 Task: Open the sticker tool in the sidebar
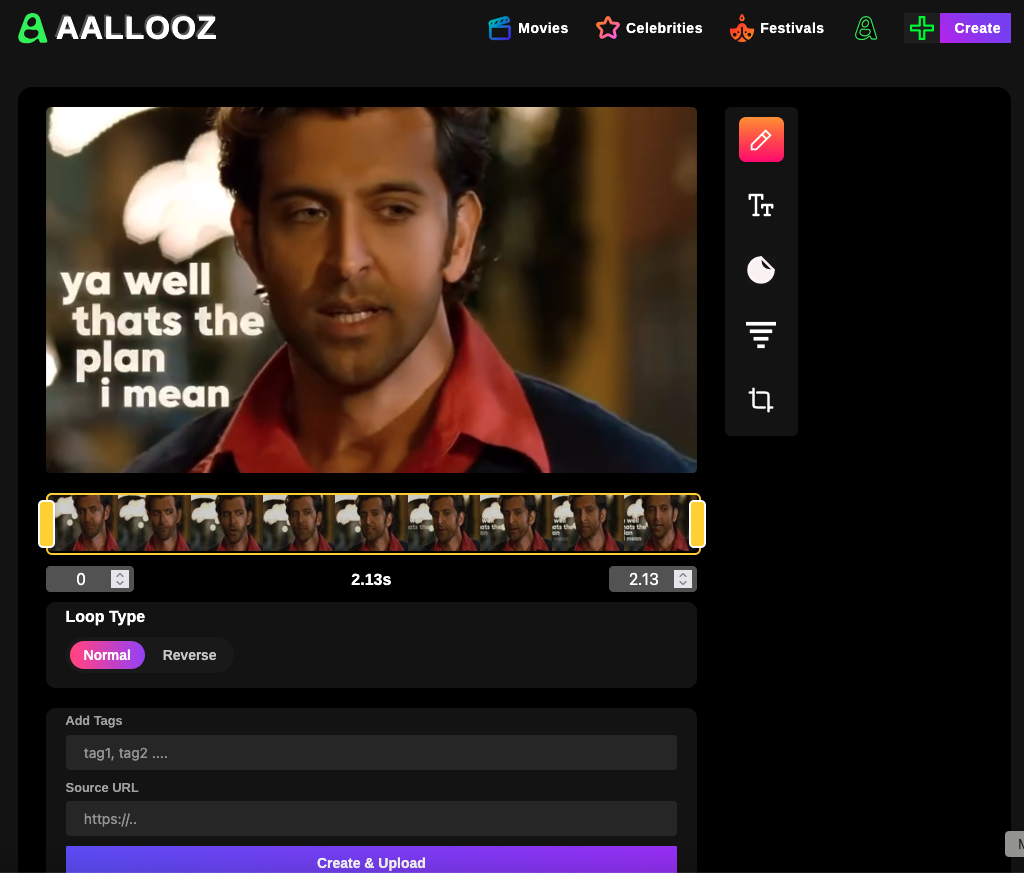click(x=761, y=269)
